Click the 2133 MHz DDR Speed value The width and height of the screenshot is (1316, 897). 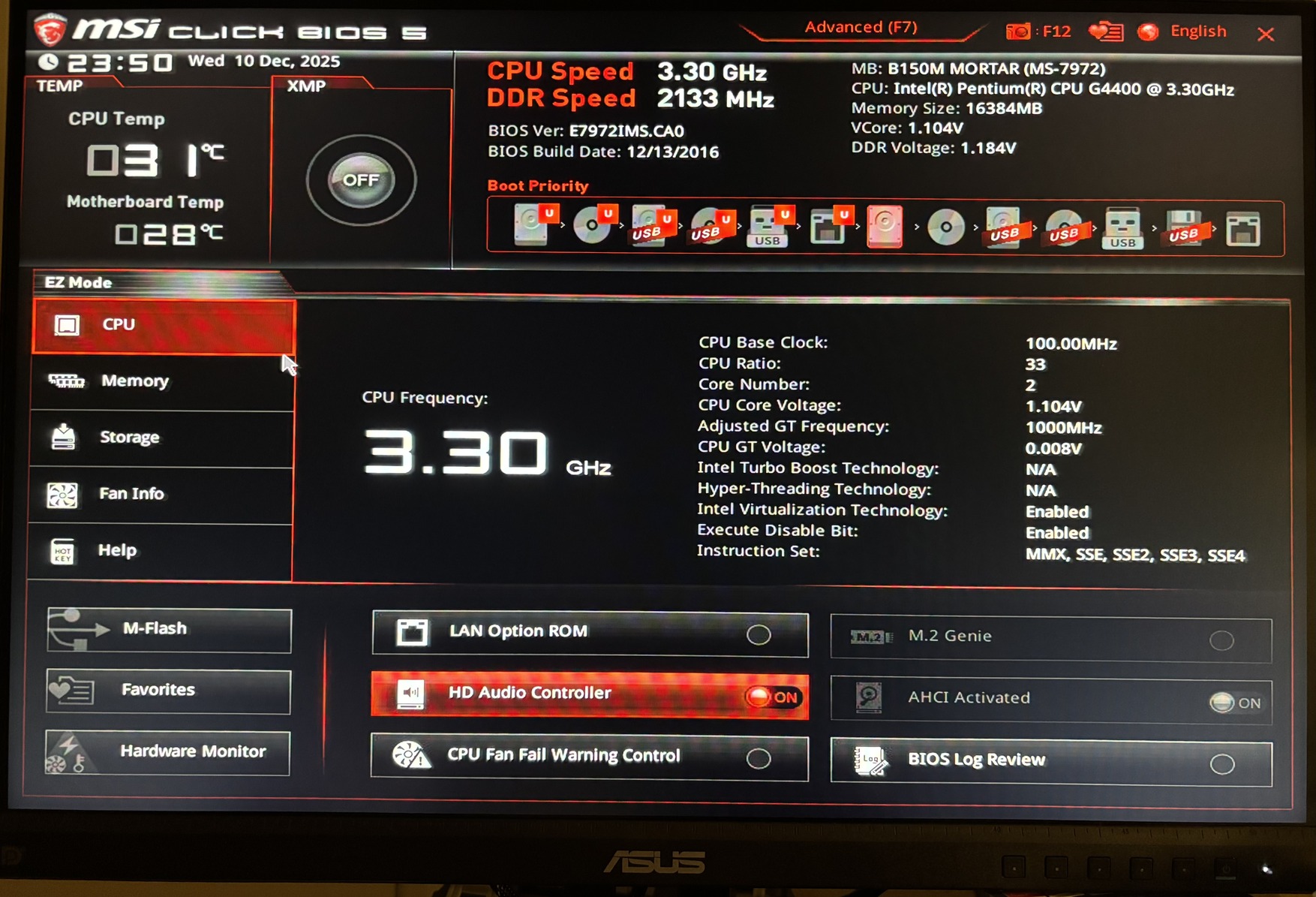[x=715, y=99]
